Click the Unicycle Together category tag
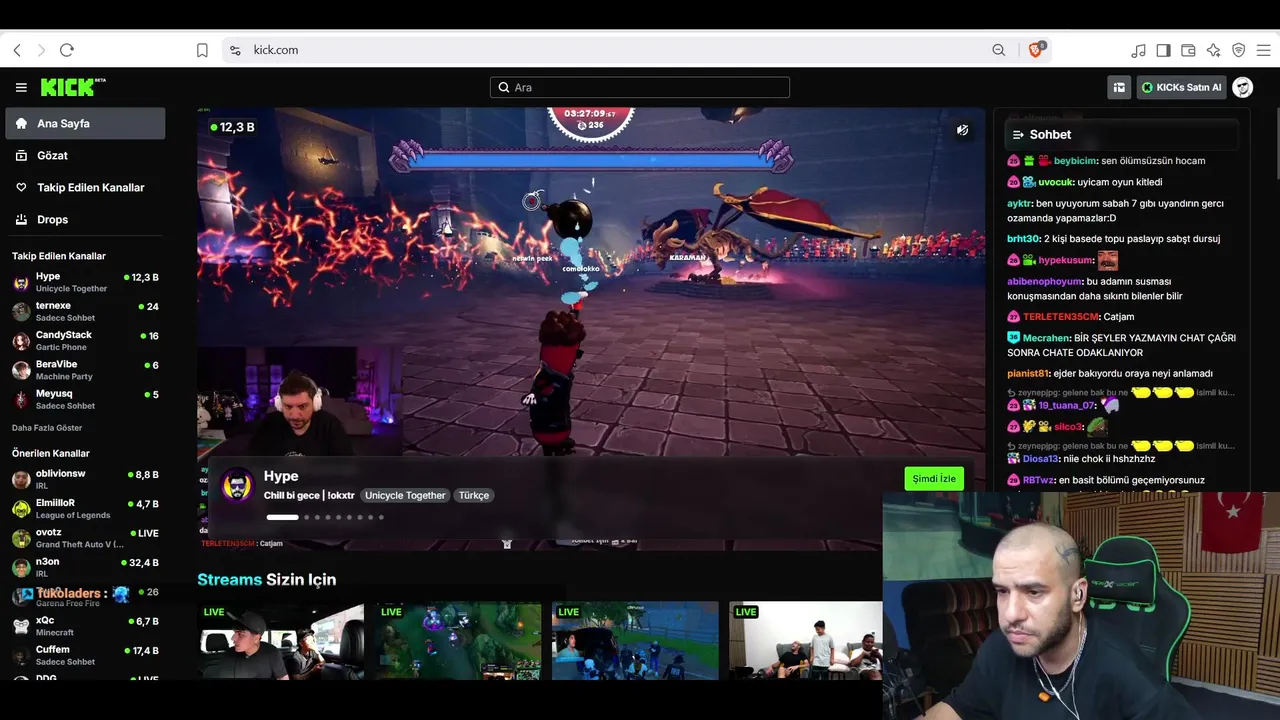The image size is (1280, 720). pyautogui.click(x=405, y=496)
